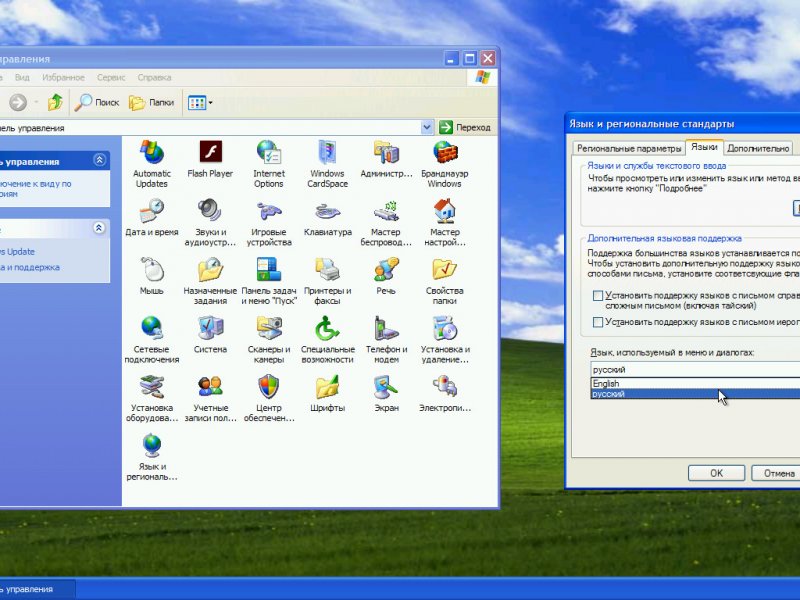Collapse the "управления" sidebar panel chevron

point(99,160)
